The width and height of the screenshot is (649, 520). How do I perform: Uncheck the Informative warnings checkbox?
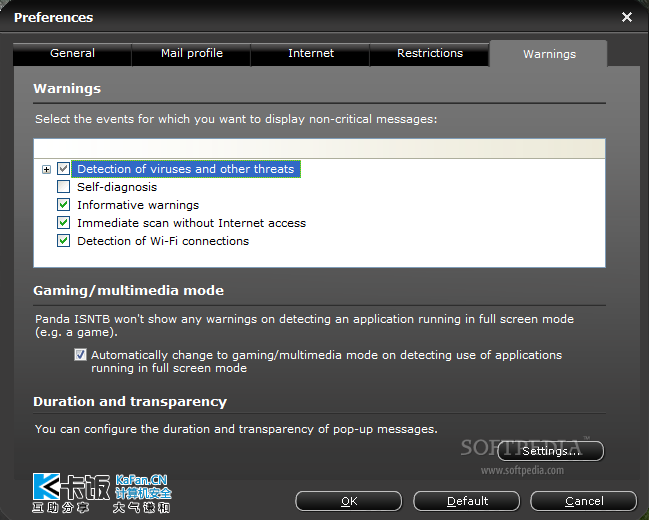point(63,205)
